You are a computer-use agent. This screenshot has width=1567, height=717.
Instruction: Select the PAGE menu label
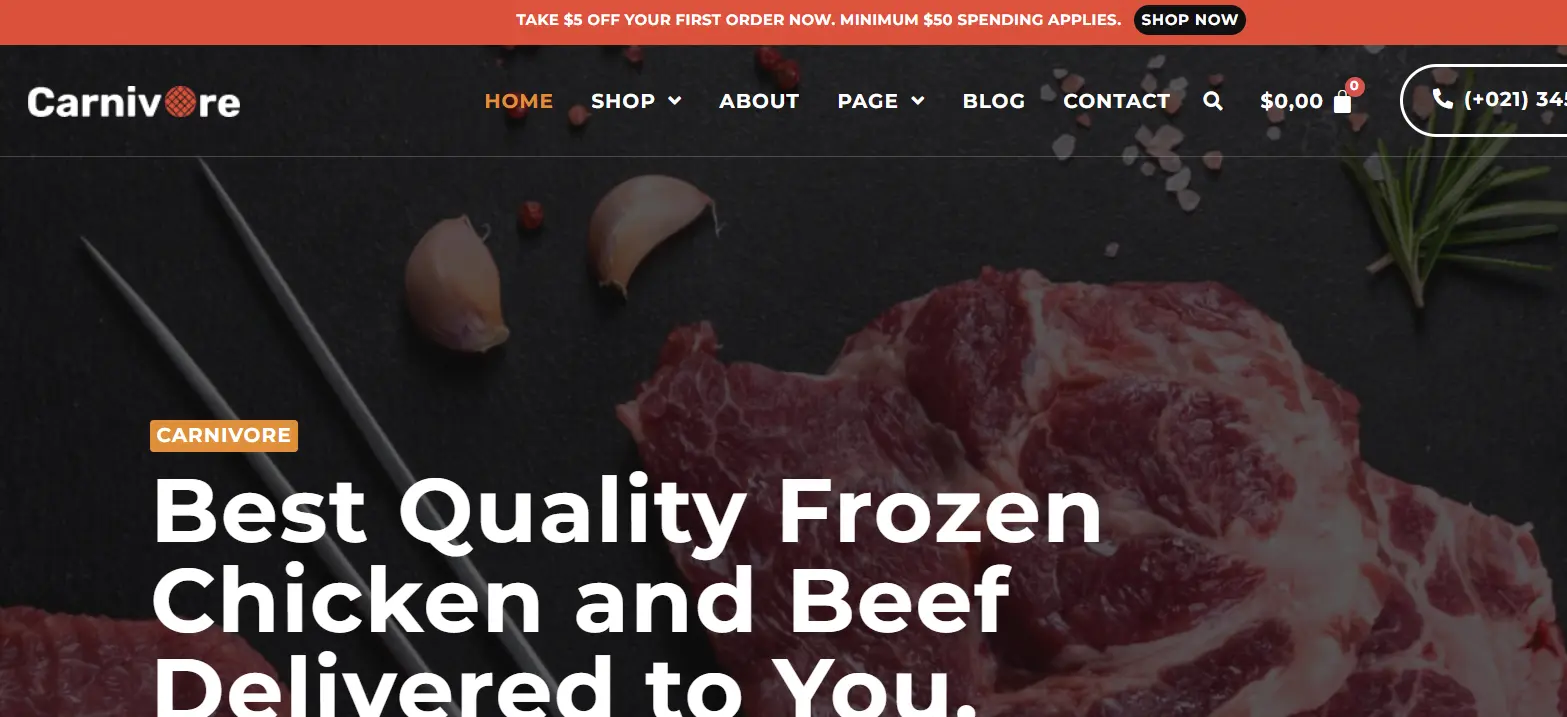[868, 101]
